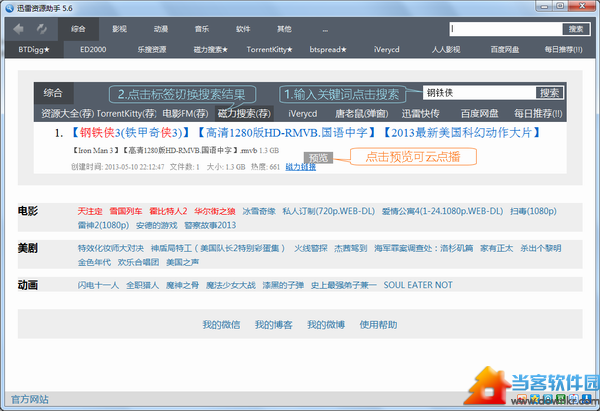The width and height of the screenshot is (600, 411).
Task: Click the 迅雷资源助手 title bar icon
Action: 10,8
